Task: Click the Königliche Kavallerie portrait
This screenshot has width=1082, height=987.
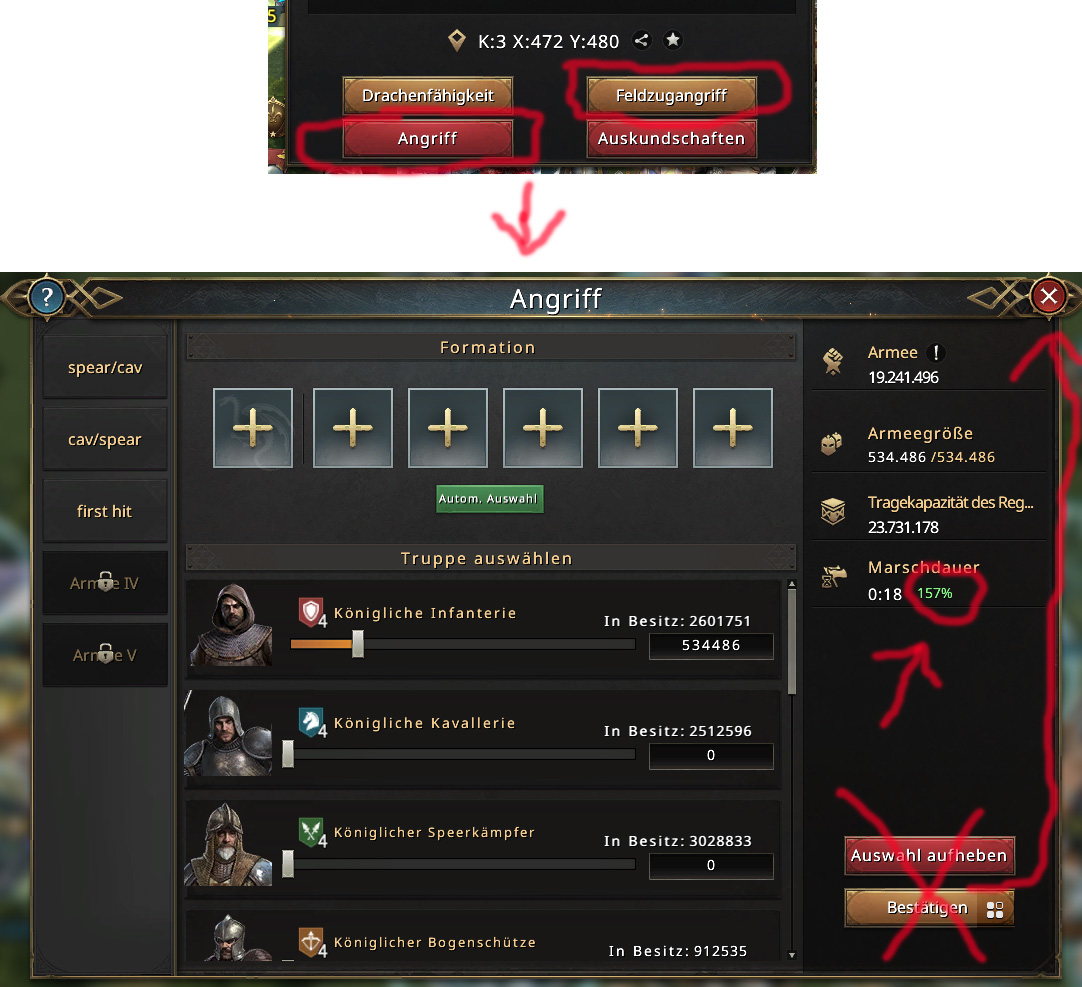Action: click(x=228, y=735)
